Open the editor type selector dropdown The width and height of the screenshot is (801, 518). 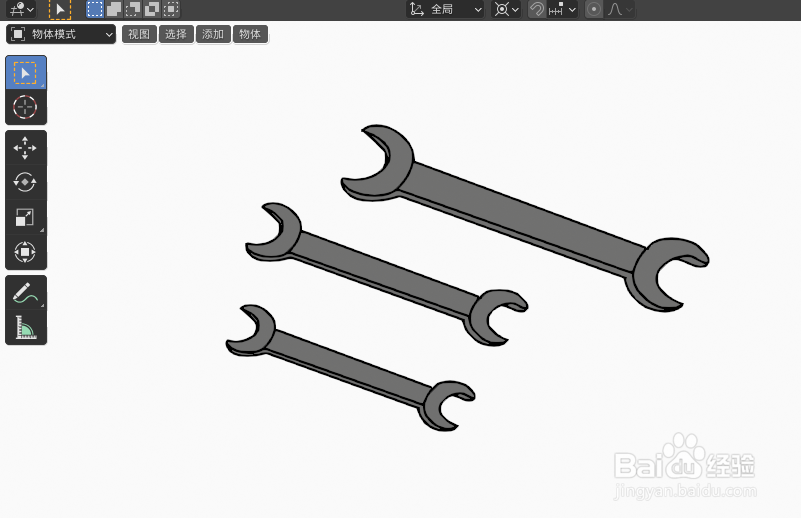(x=22, y=9)
